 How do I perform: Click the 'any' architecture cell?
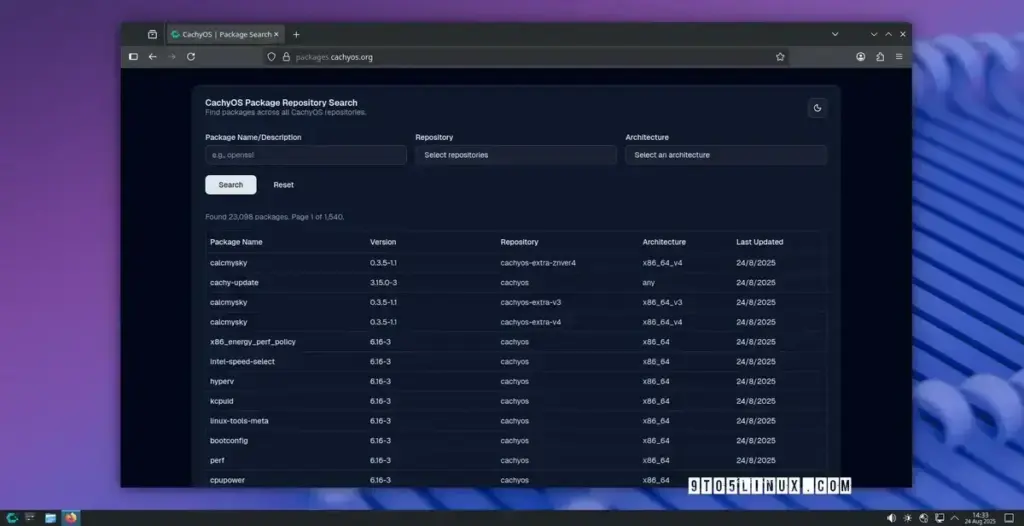coord(648,283)
